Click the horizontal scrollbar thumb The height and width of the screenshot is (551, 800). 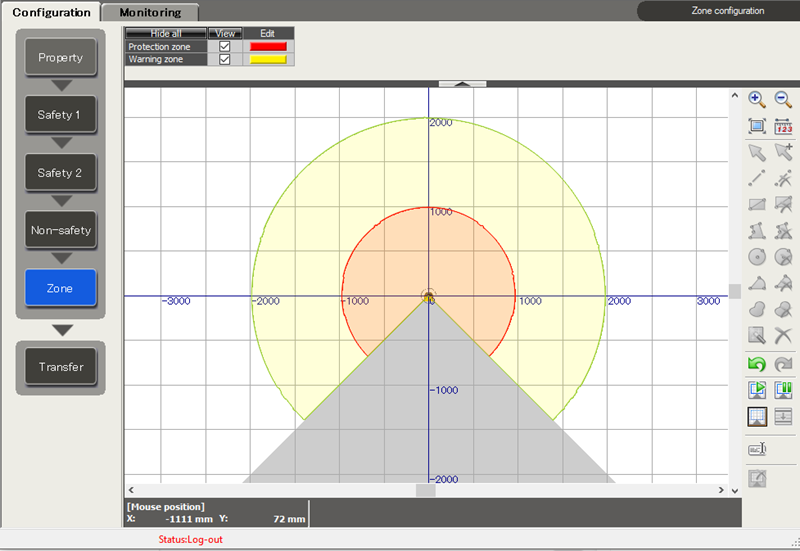(426, 490)
